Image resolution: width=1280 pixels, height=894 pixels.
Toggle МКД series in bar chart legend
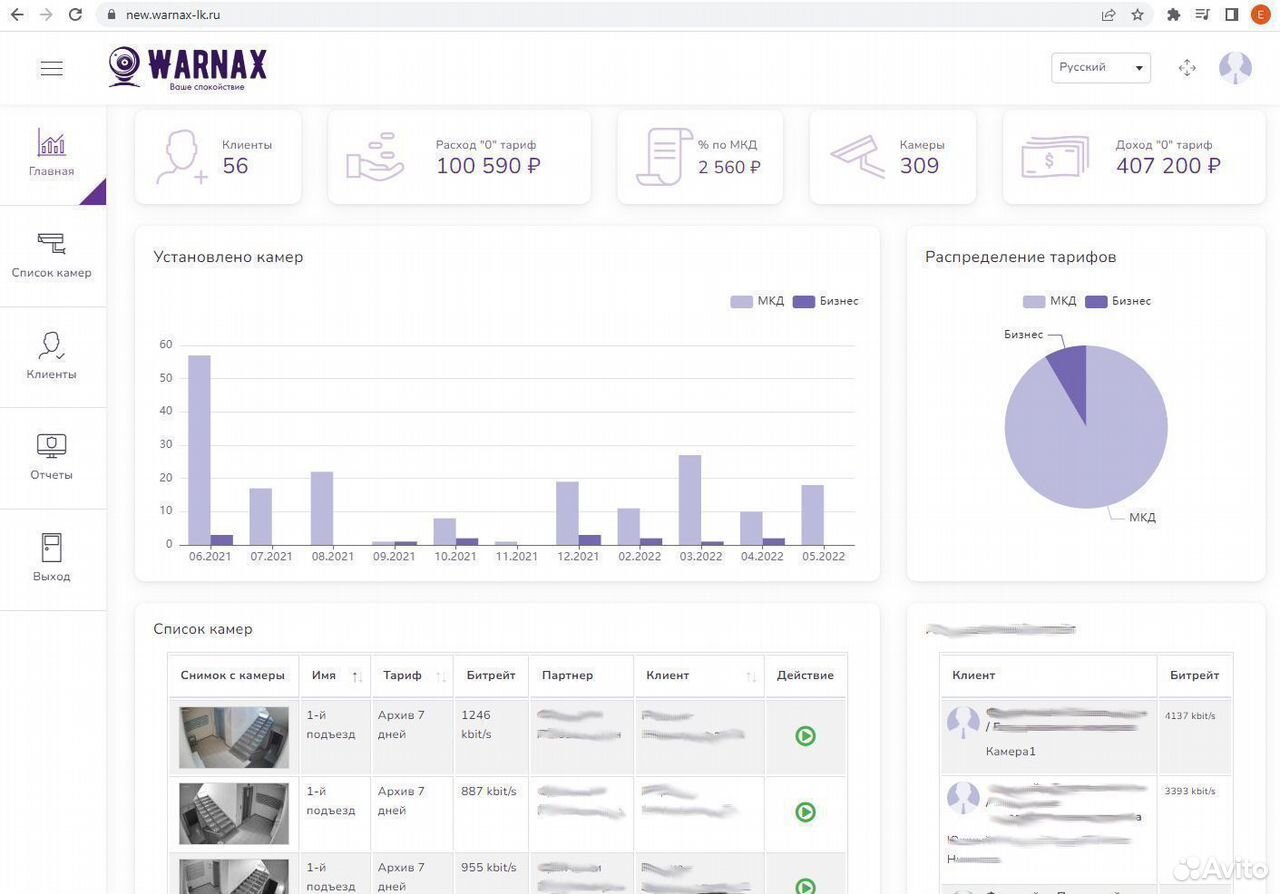[757, 301]
